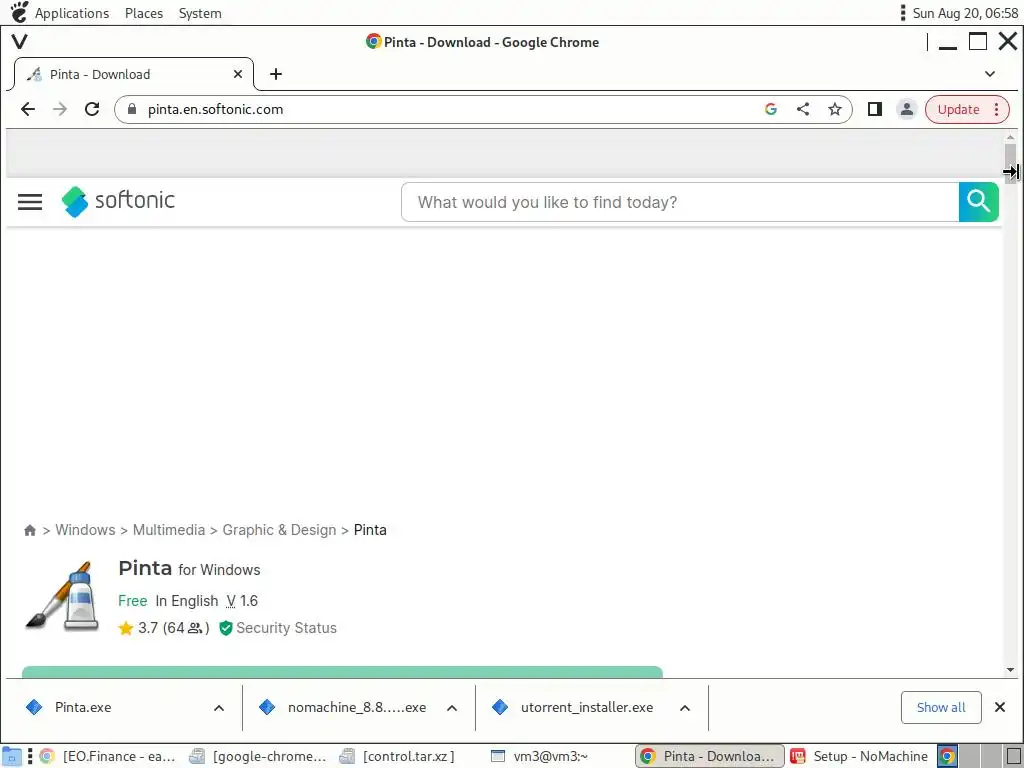Click the Update button in Chrome
Image resolution: width=1024 pixels, height=768 pixels.
(958, 109)
